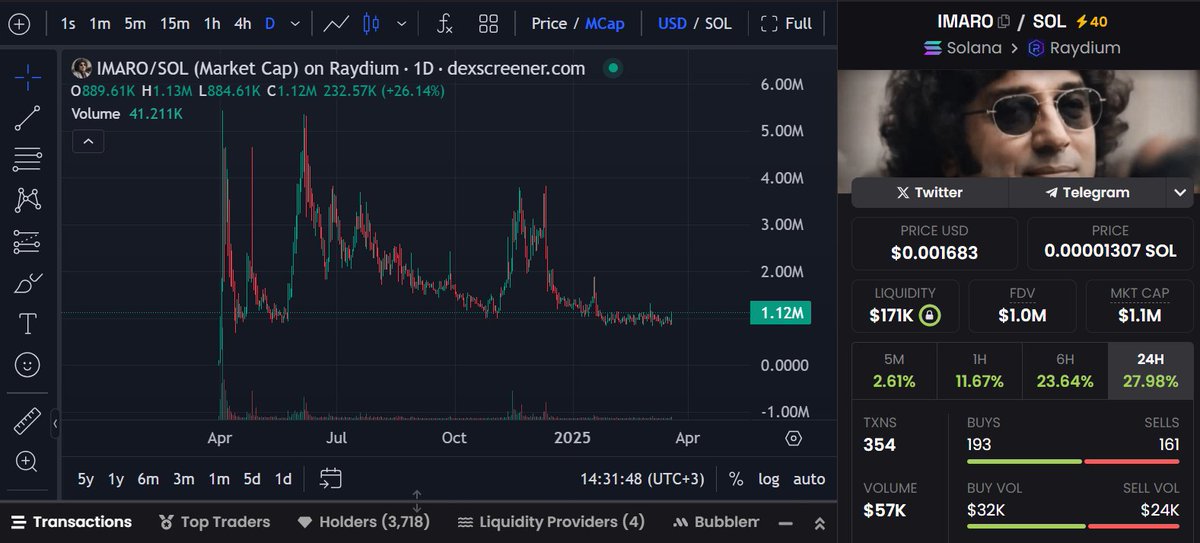Select the 5M stats period
The image size is (1200, 543).
pyautogui.click(x=894, y=371)
